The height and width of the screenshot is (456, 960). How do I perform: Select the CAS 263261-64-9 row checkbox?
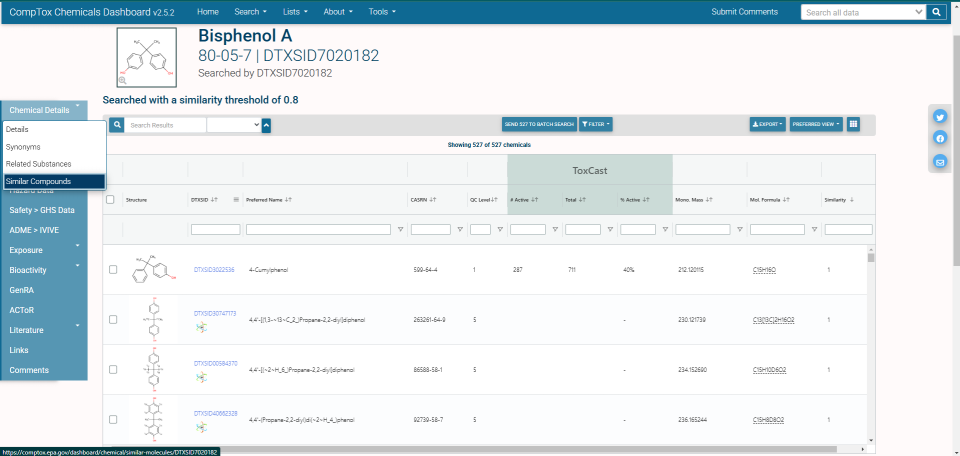tap(113, 319)
